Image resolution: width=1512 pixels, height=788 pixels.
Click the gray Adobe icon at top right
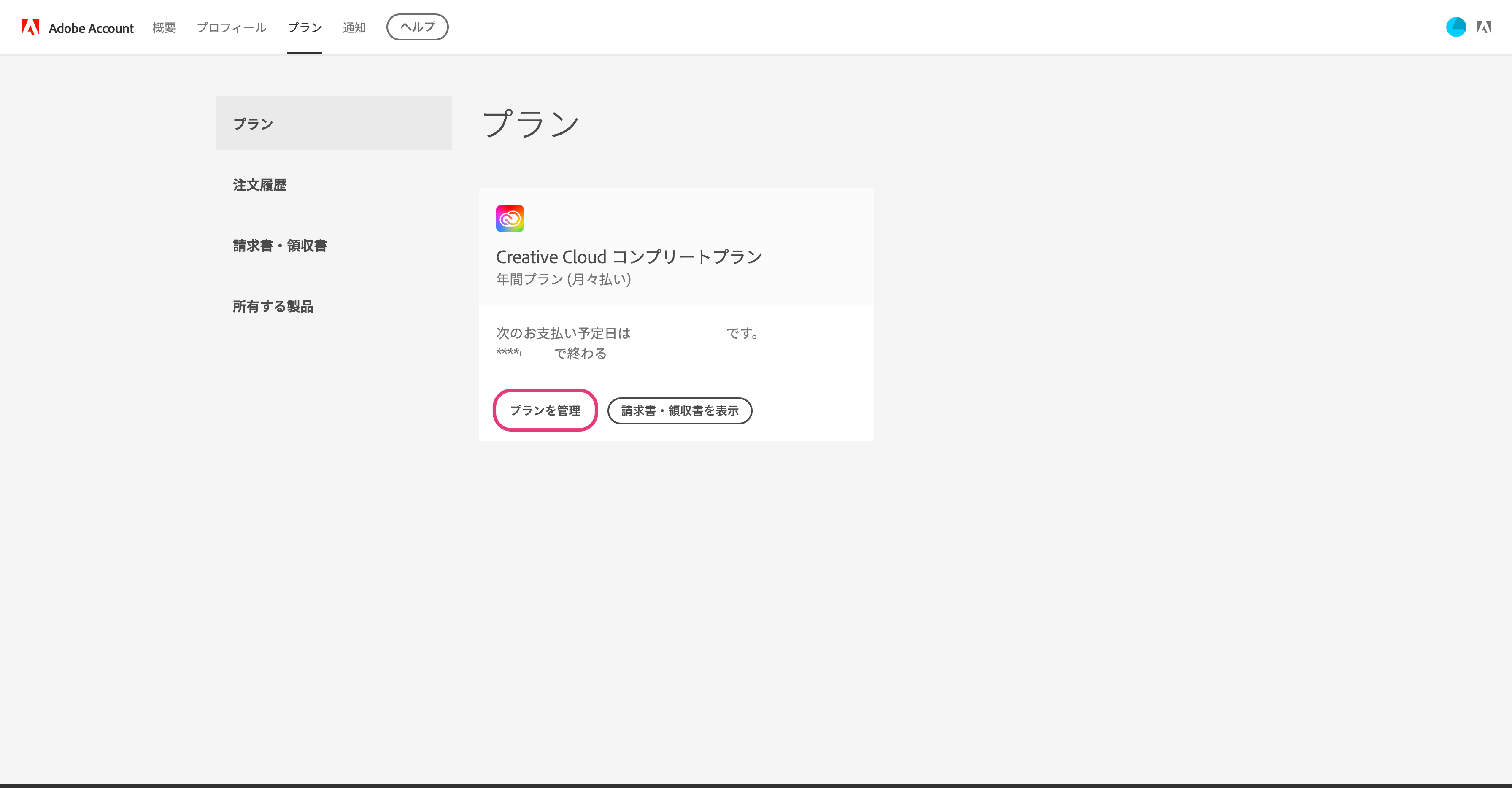pos(1484,27)
